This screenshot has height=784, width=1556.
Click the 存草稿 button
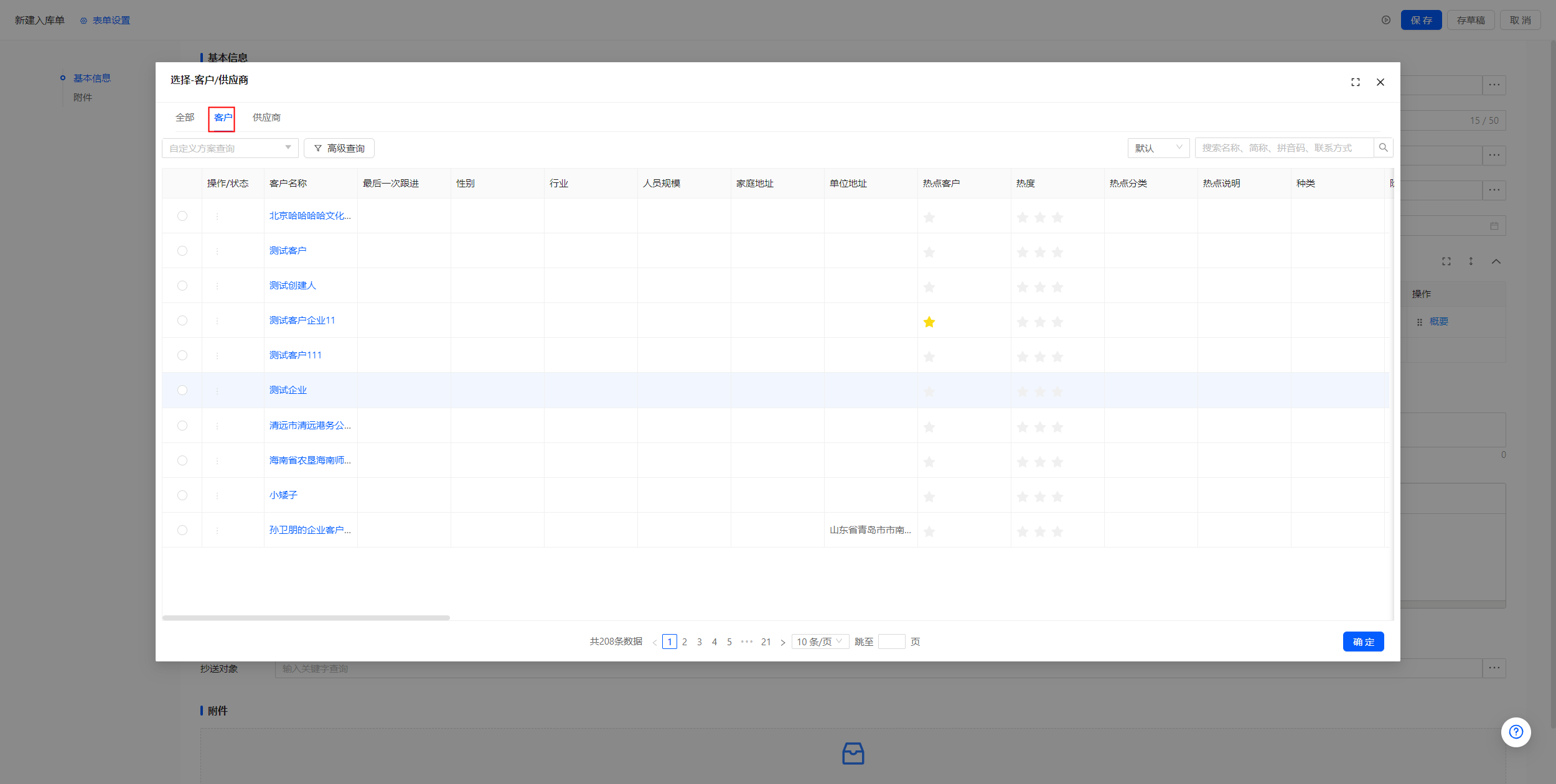1471,20
